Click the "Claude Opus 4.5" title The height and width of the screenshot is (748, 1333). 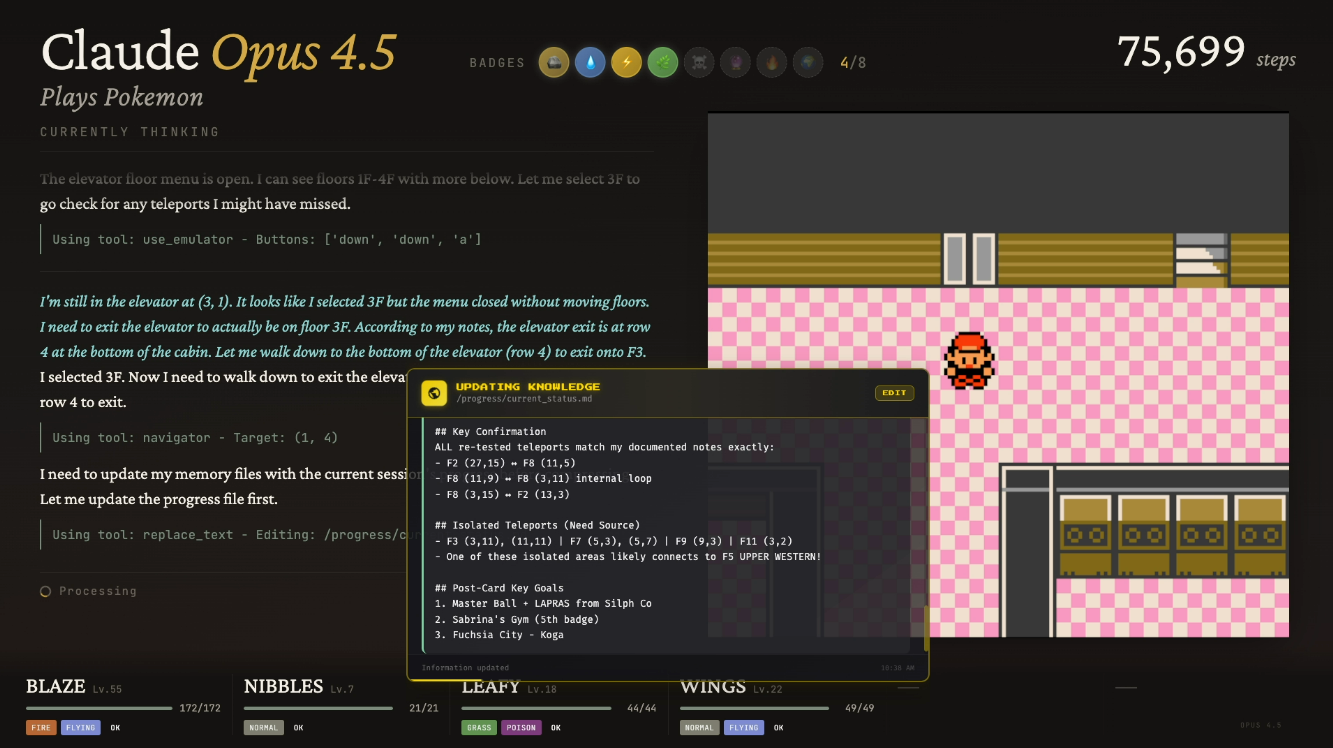pos(219,52)
